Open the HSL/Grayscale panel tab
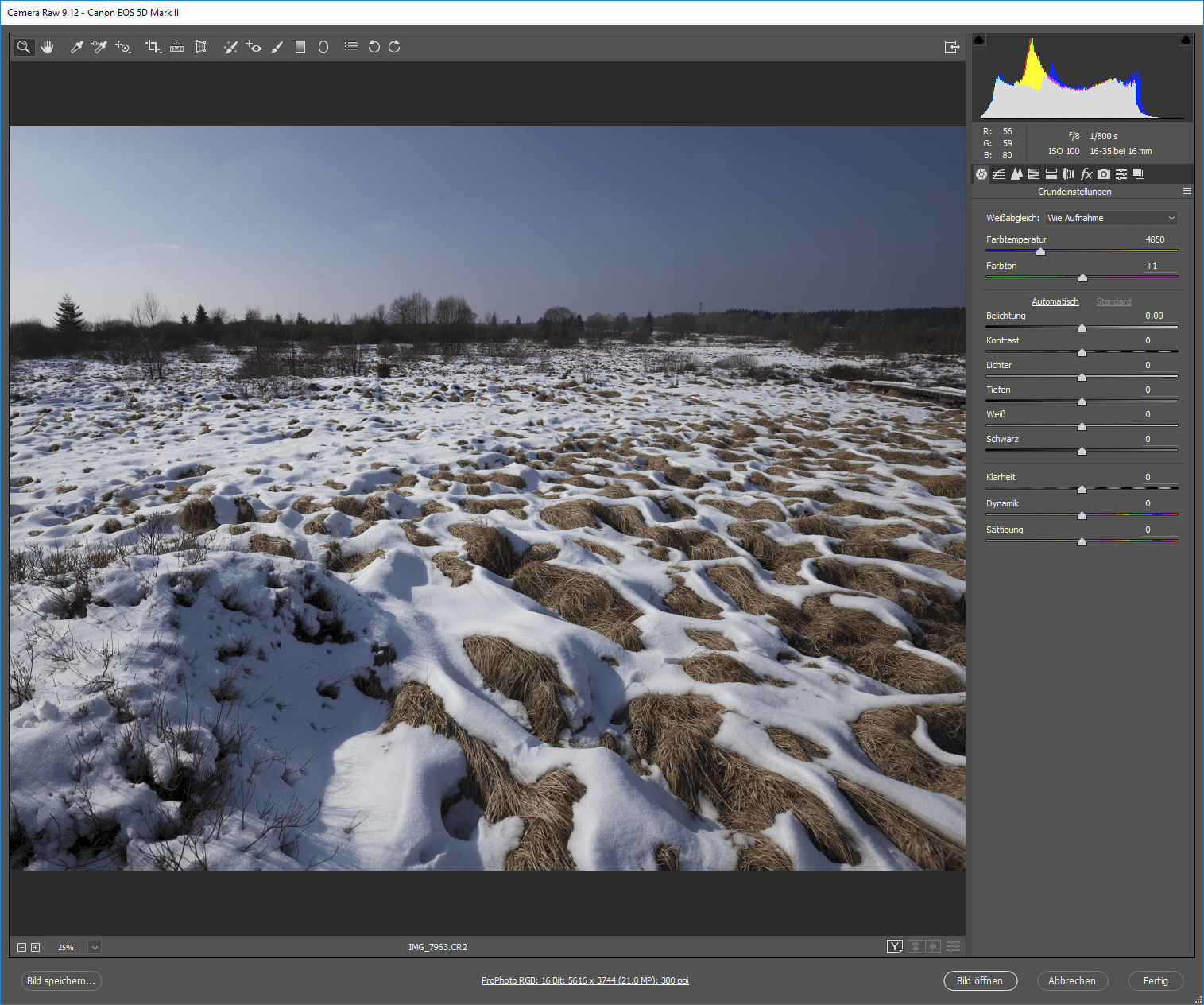This screenshot has width=1204, height=1005. pos(1034,174)
